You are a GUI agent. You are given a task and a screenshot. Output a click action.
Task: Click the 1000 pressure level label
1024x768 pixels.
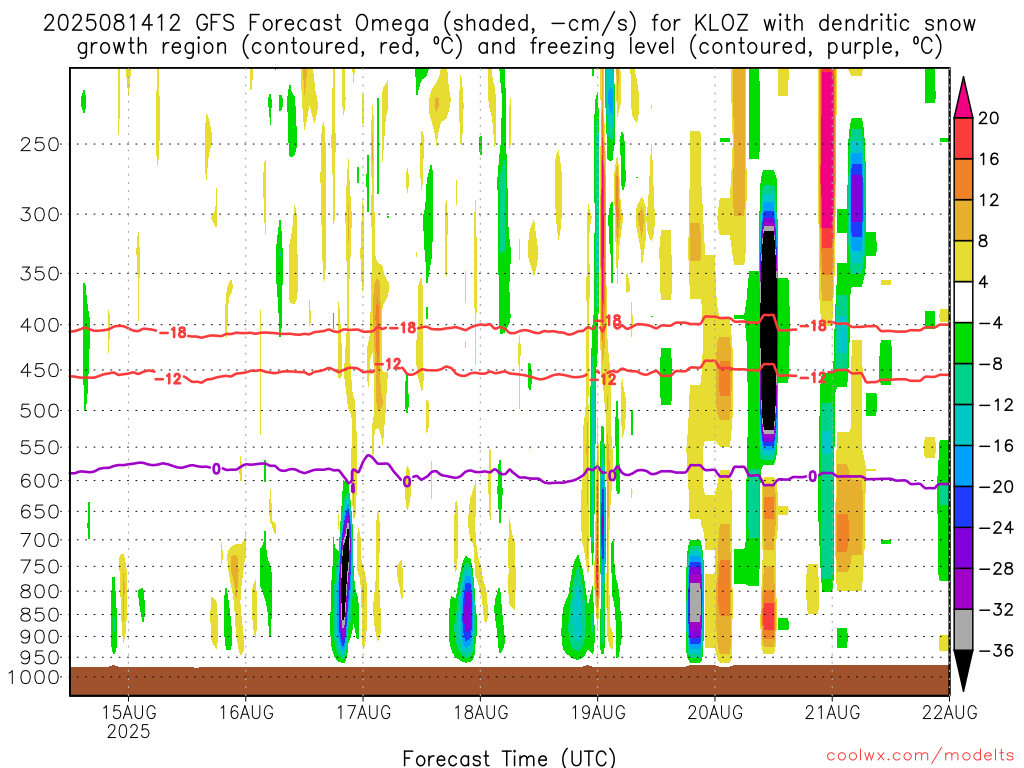(x=34, y=677)
